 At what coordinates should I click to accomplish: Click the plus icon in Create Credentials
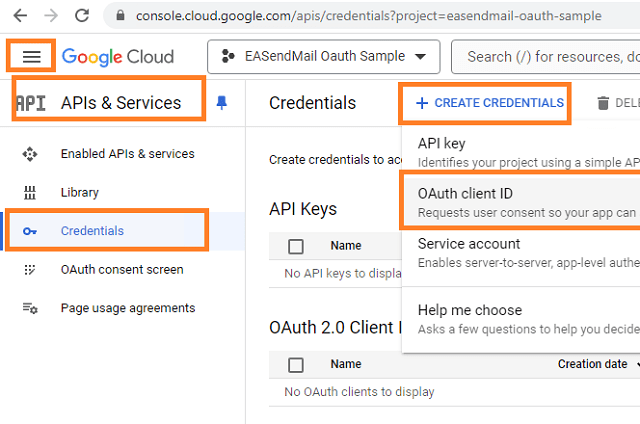[x=422, y=103]
